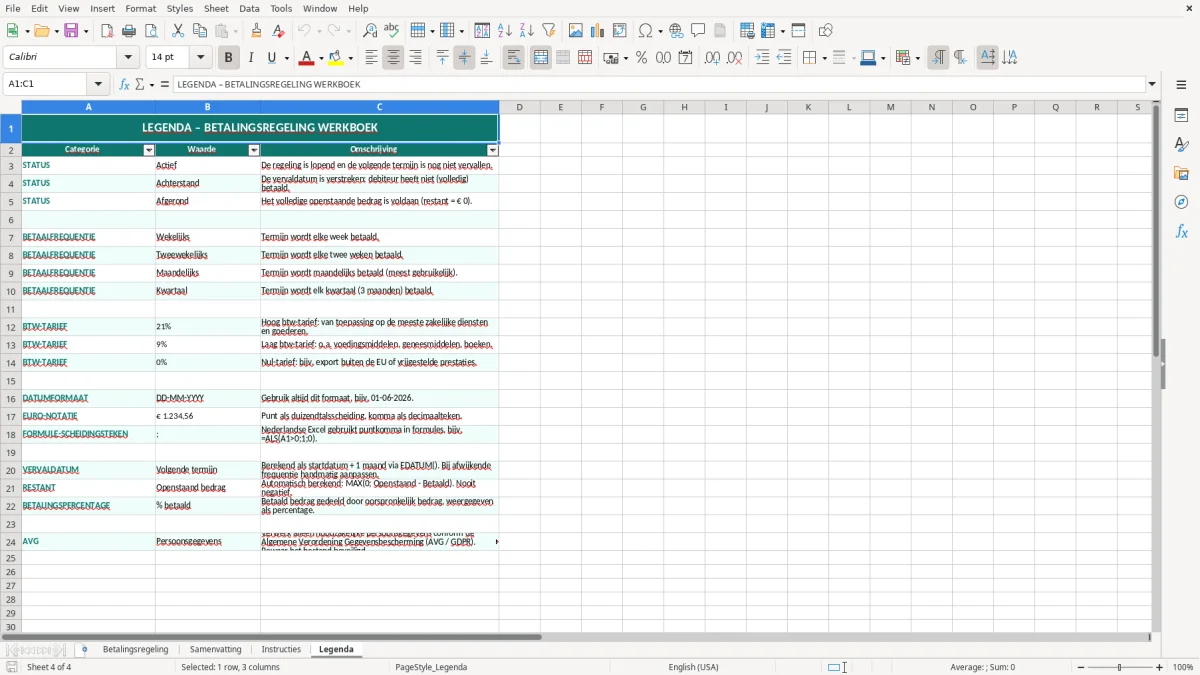Screen dimensions: 1200x675
Task: Center cell text horizontally
Action: point(393,58)
